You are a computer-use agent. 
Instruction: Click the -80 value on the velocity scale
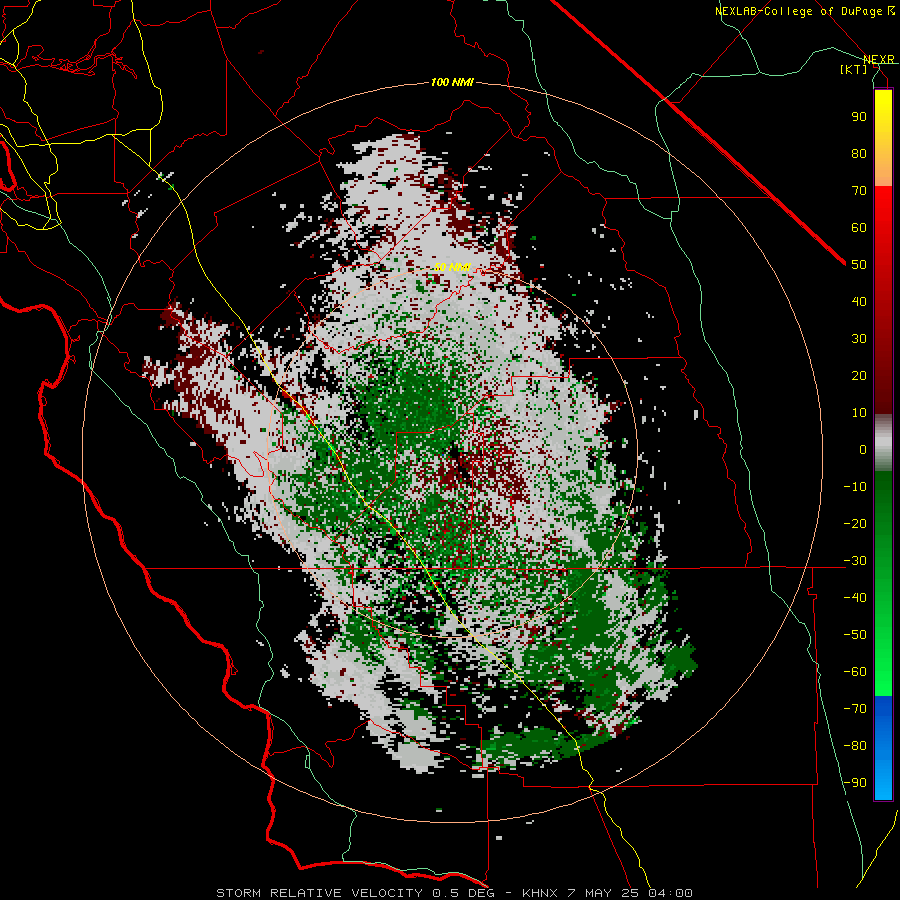point(855,746)
